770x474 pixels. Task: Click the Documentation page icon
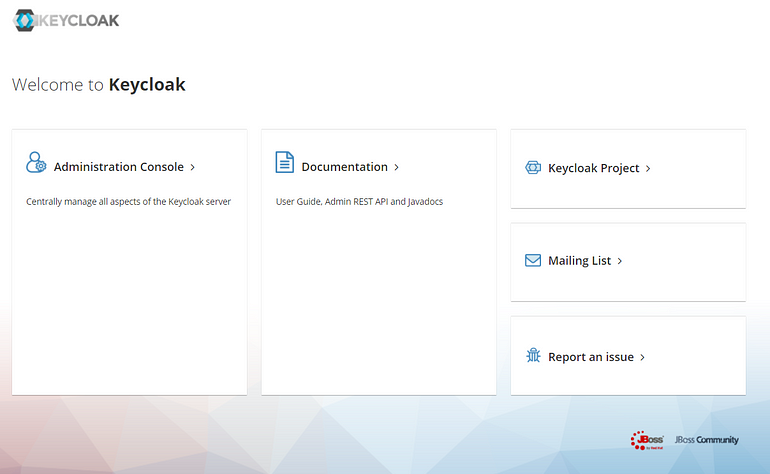pyautogui.click(x=285, y=162)
